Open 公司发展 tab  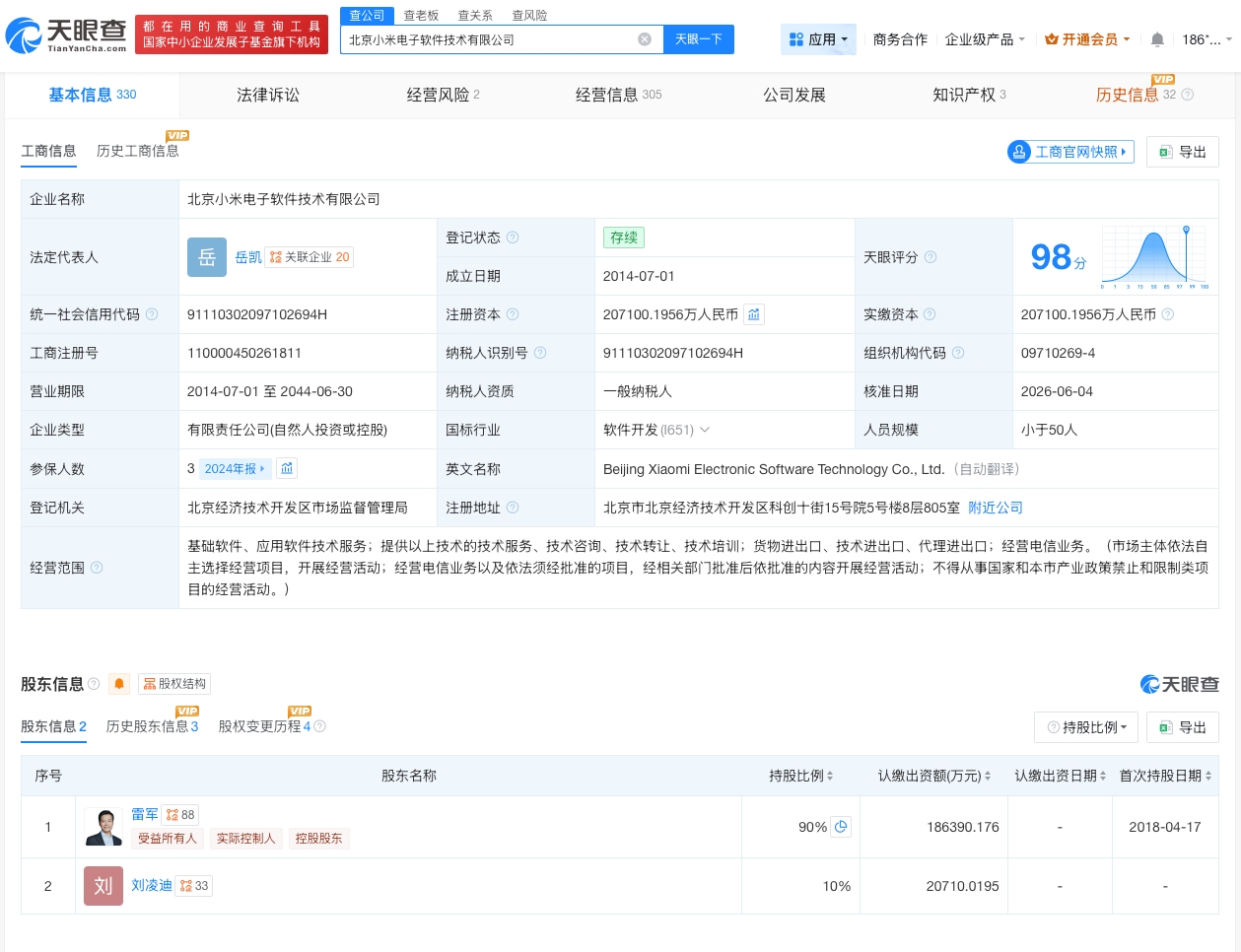794,95
